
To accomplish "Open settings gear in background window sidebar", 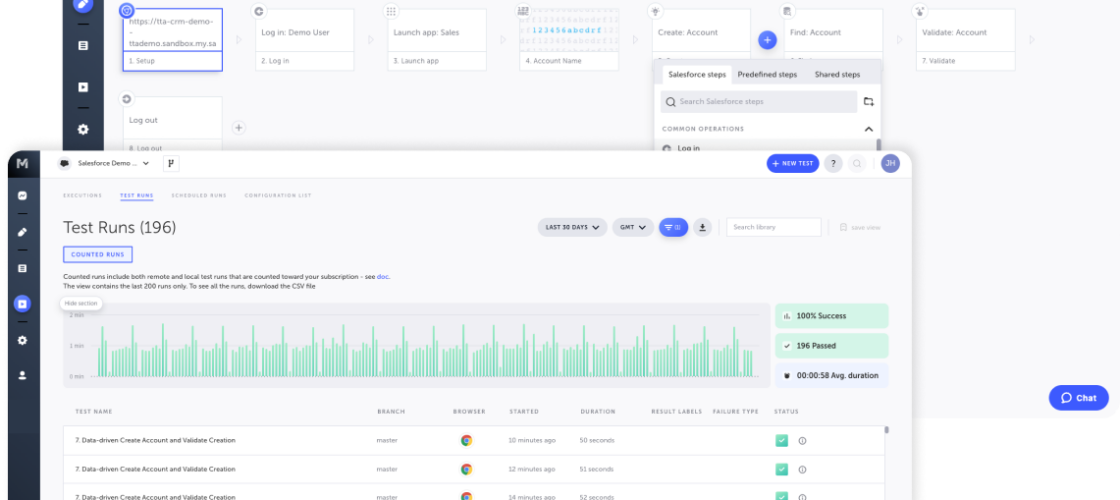I will 83,129.
